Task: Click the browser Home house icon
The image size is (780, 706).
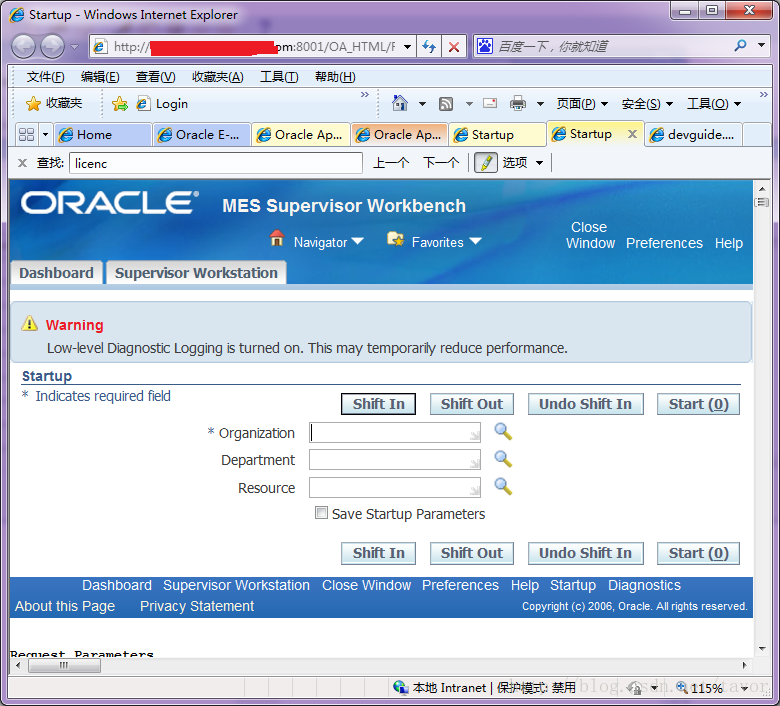Action: [399, 103]
